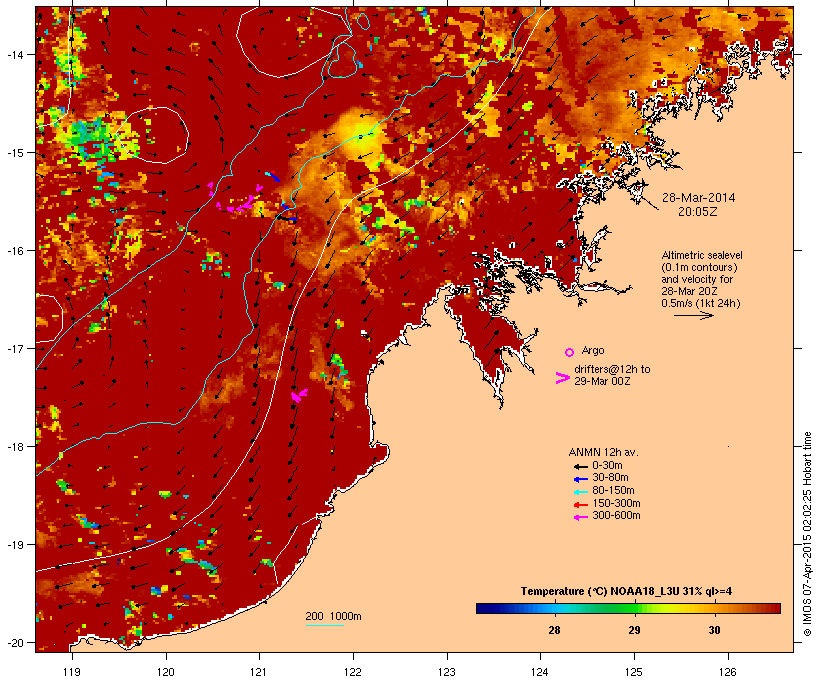Click the latitude label -20
The height and width of the screenshot is (680, 820).
coord(14,642)
